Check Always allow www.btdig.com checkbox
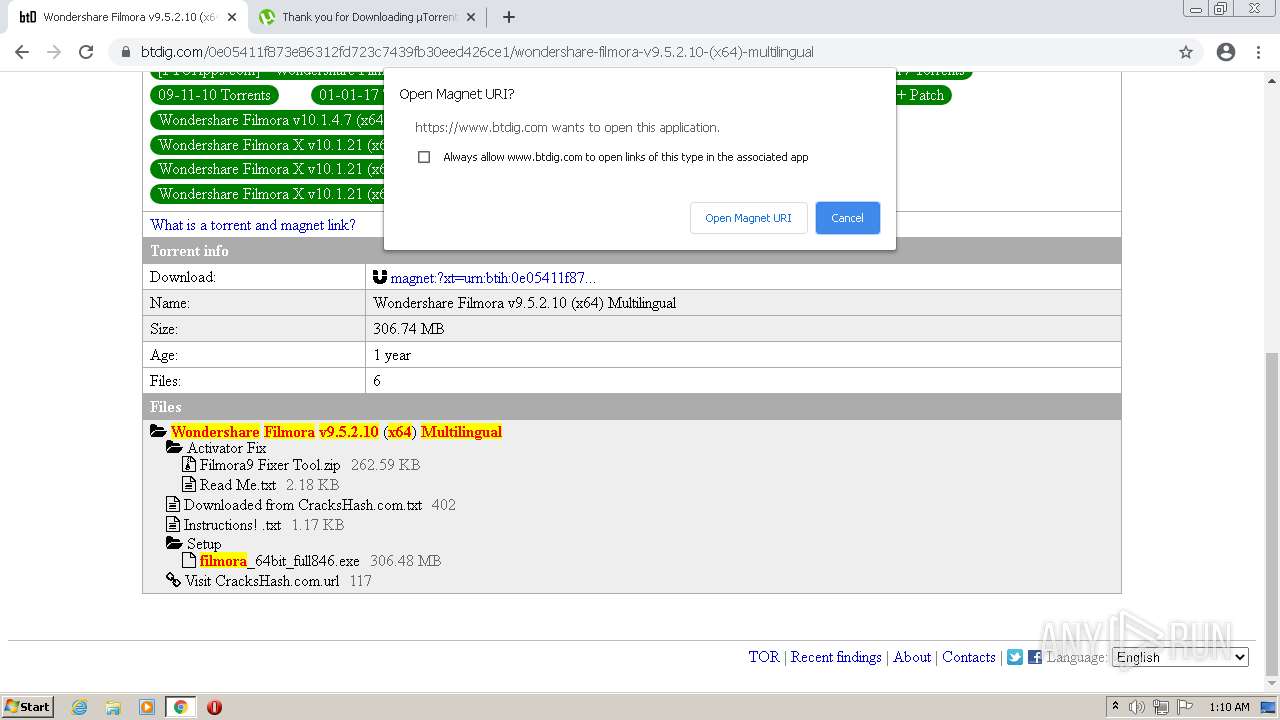 pyautogui.click(x=424, y=157)
